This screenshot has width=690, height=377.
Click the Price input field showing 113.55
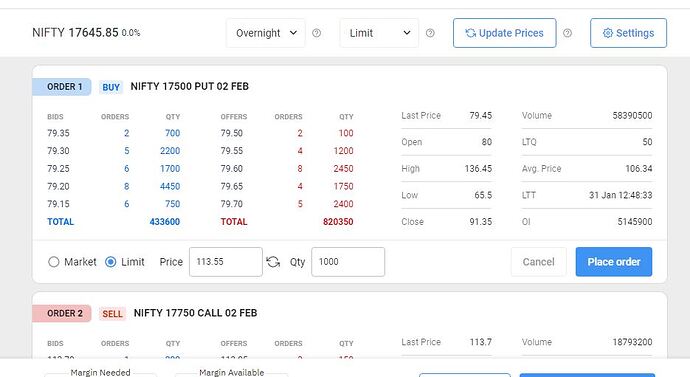click(226, 262)
